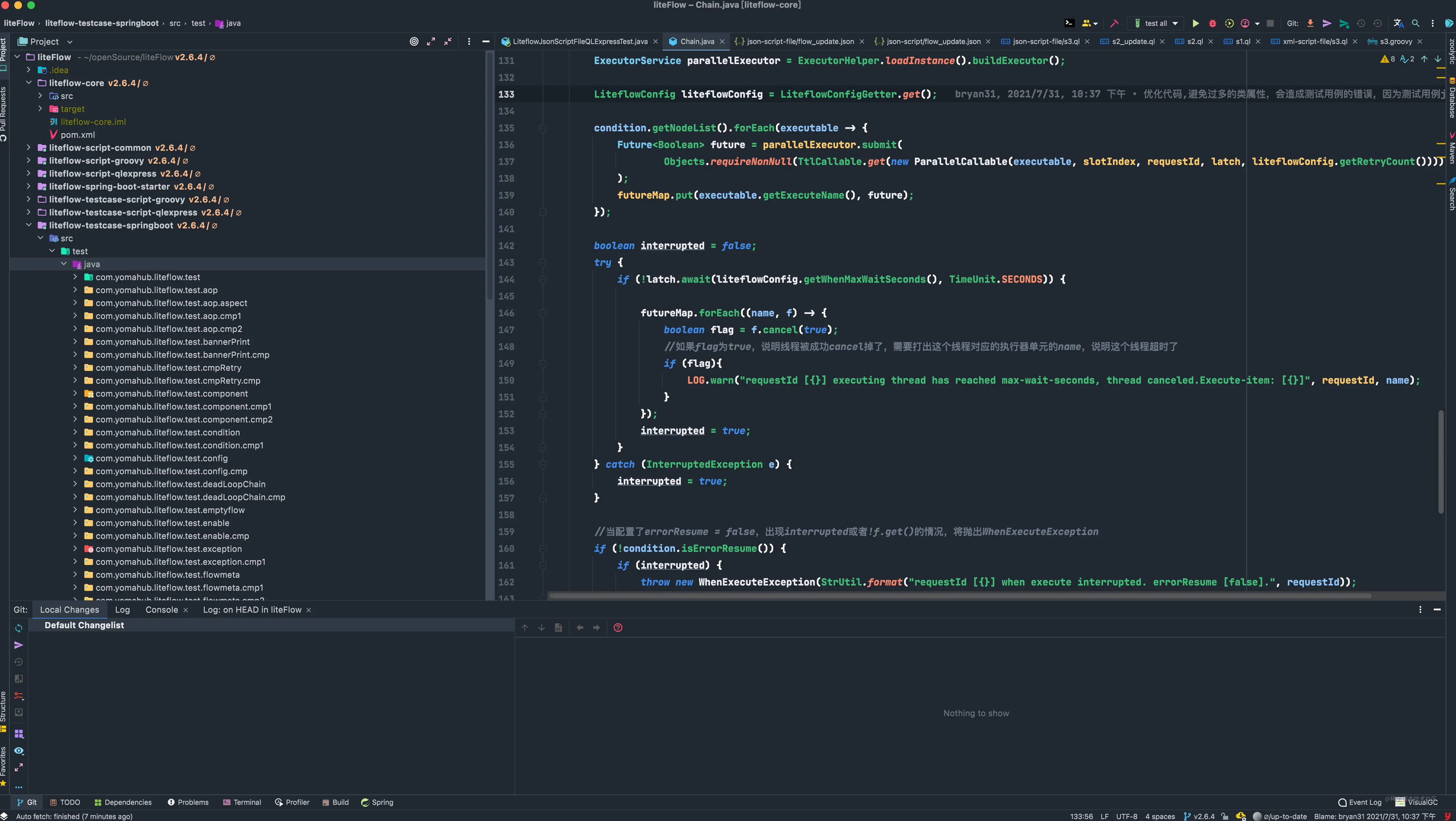
Task: Toggle View Options eye icon in Git panel
Action: pos(19,751)
